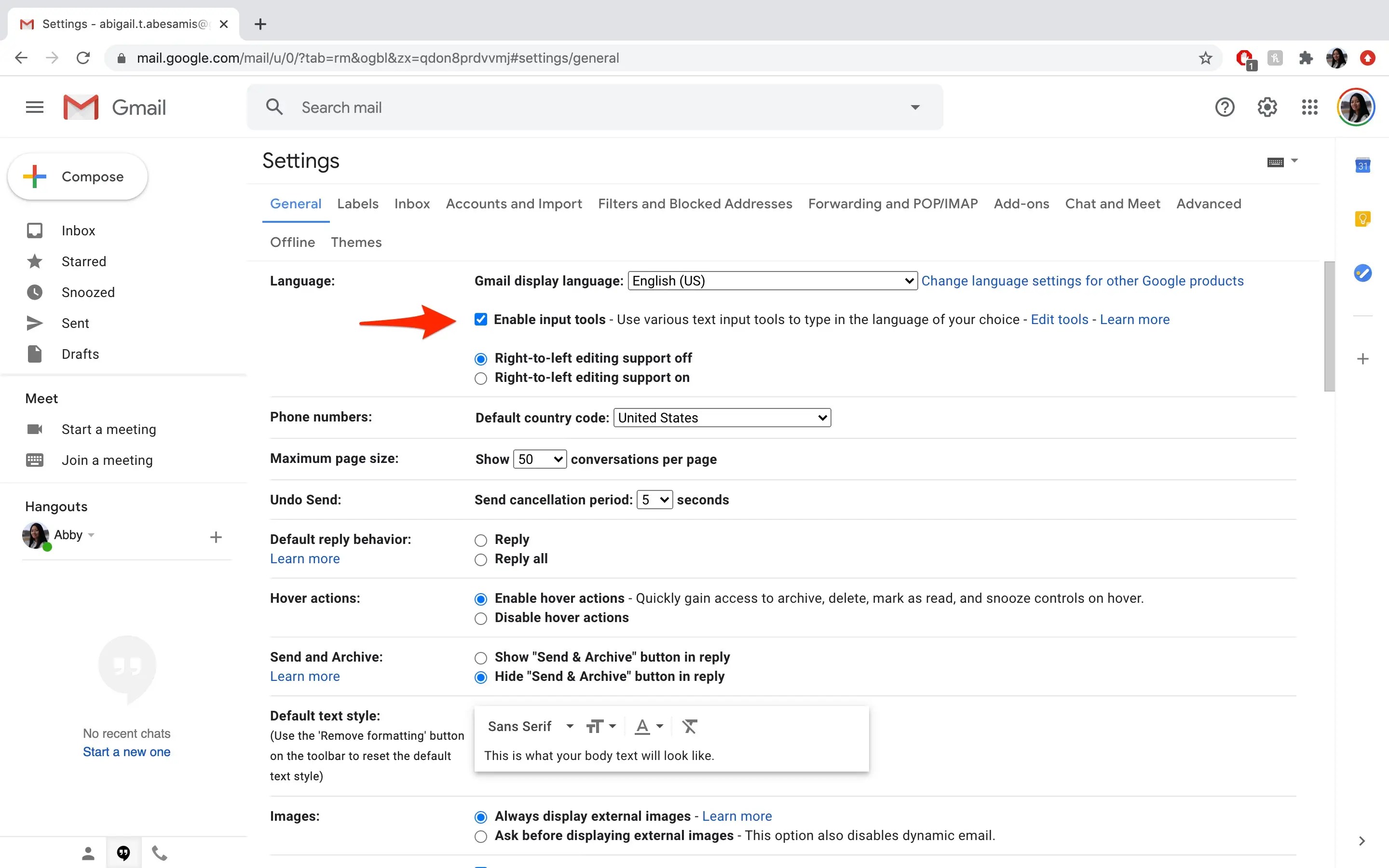Open the Themes settings tab
Screen dimensions: 1389x868
356,242
